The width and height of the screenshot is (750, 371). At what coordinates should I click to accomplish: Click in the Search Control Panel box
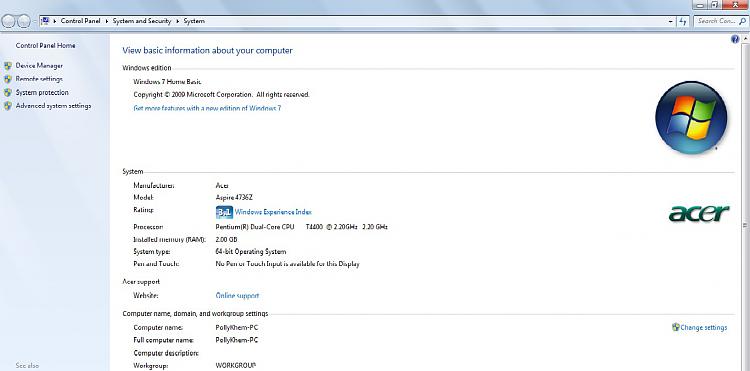tap(720, 21)
